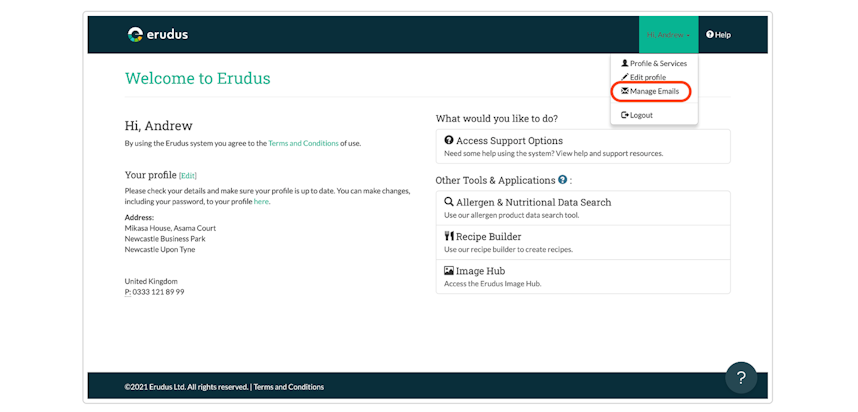Click the 'Welcome to Erudus' heading

click(198, 78)
